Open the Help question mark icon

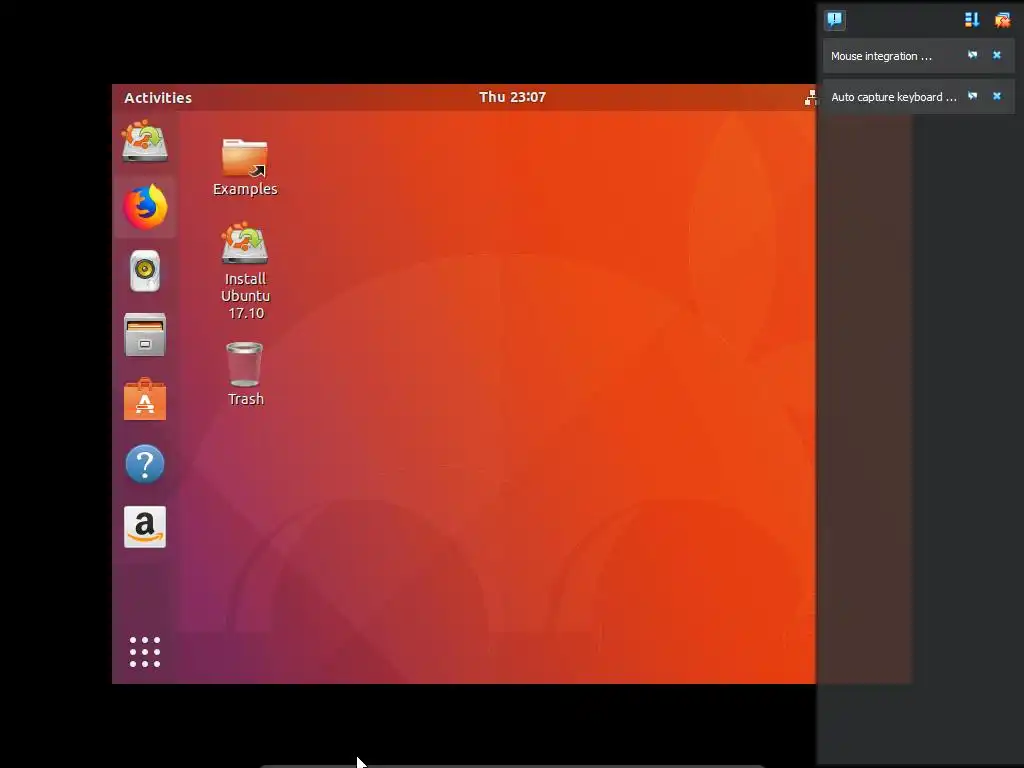[145, 464]
